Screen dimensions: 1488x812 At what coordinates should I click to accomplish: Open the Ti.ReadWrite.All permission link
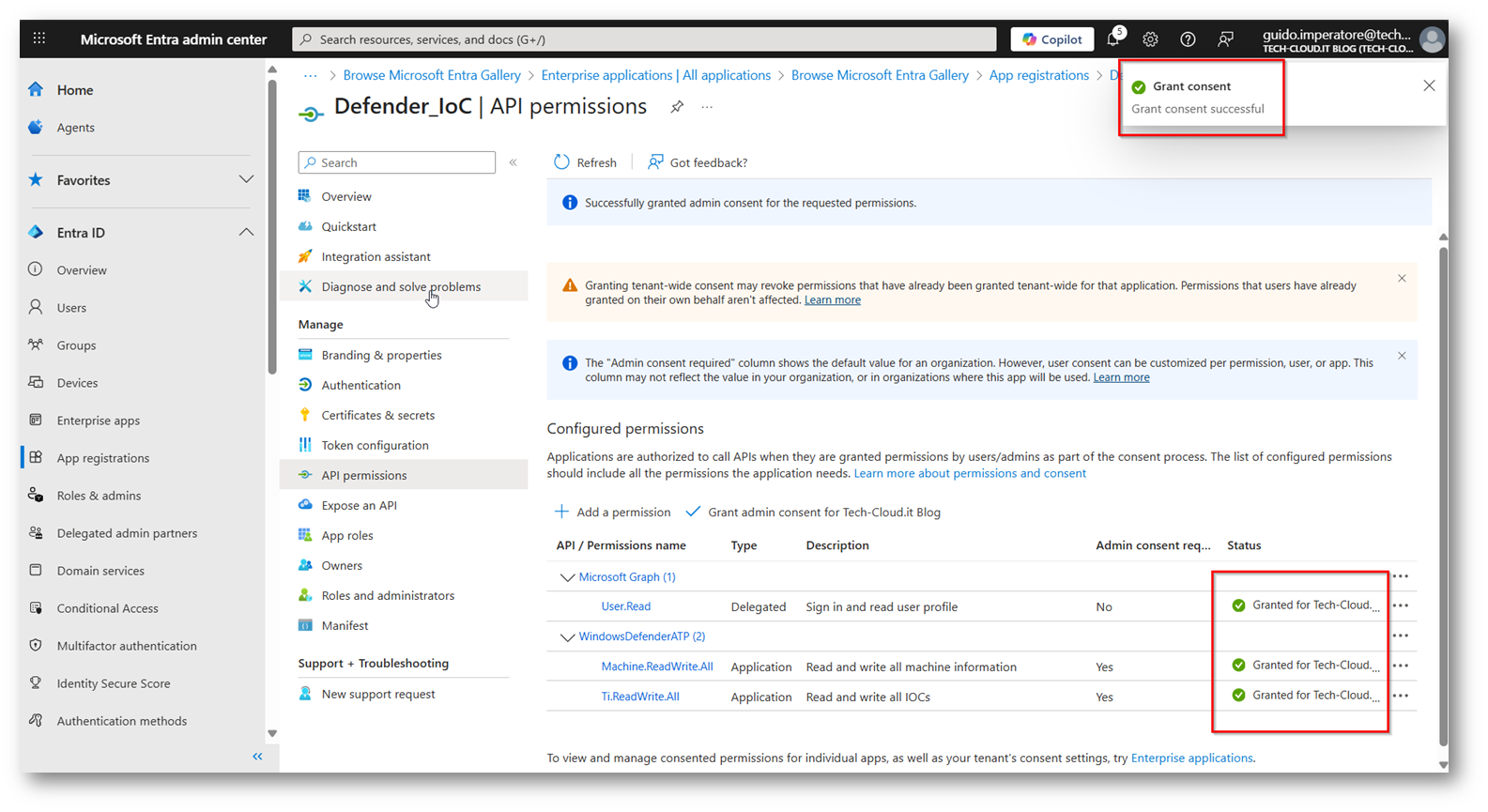click(640, 697)
